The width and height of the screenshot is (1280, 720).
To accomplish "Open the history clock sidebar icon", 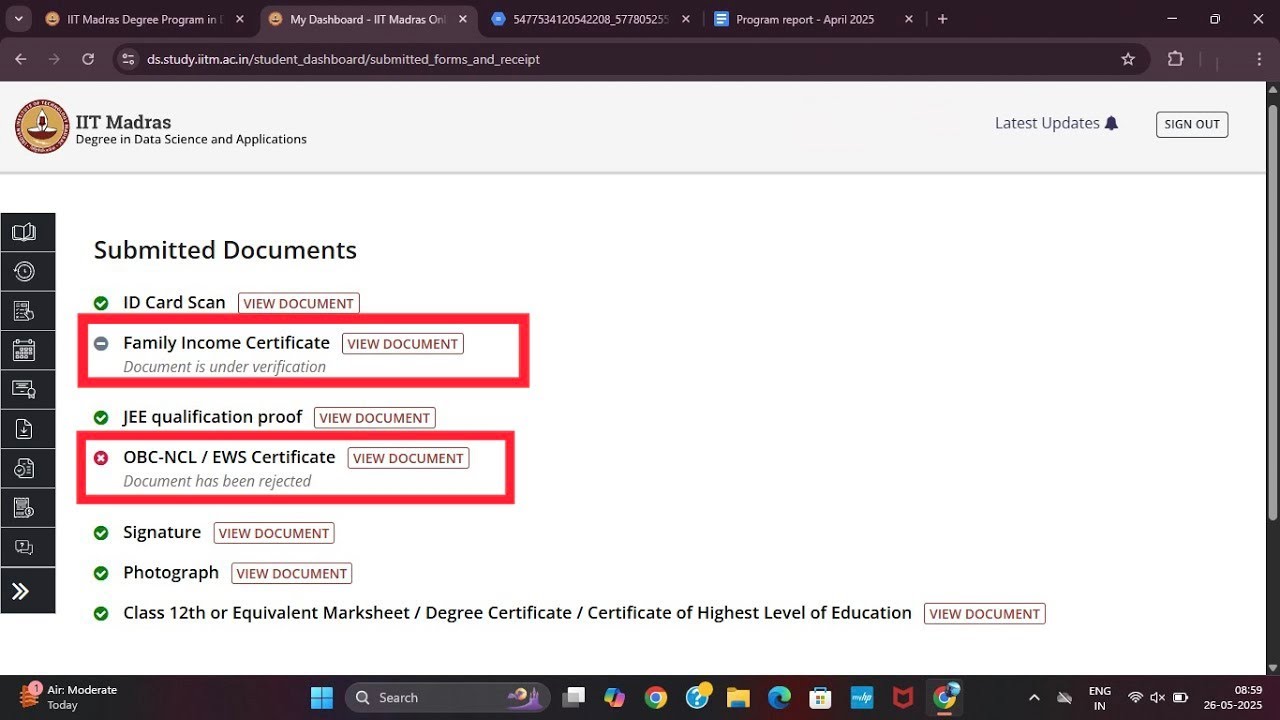I will 24,271.
